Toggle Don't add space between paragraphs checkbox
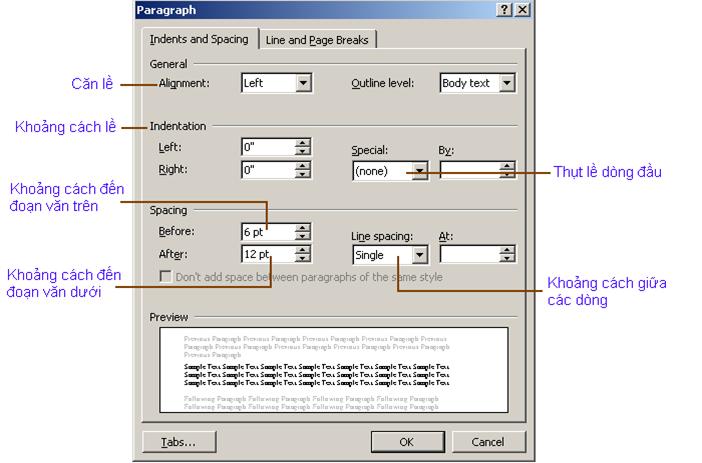The image size is (702, 463). click(x=165, y=277)
